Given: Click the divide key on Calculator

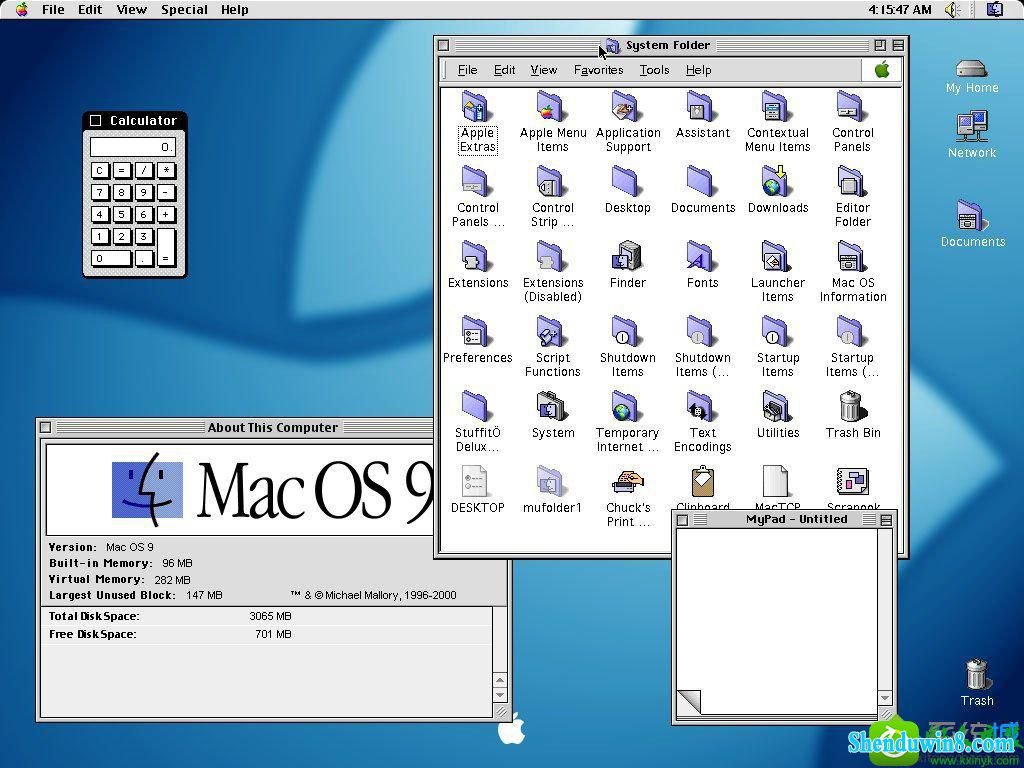Looking at the screenshot, I should tap(144, 170).
